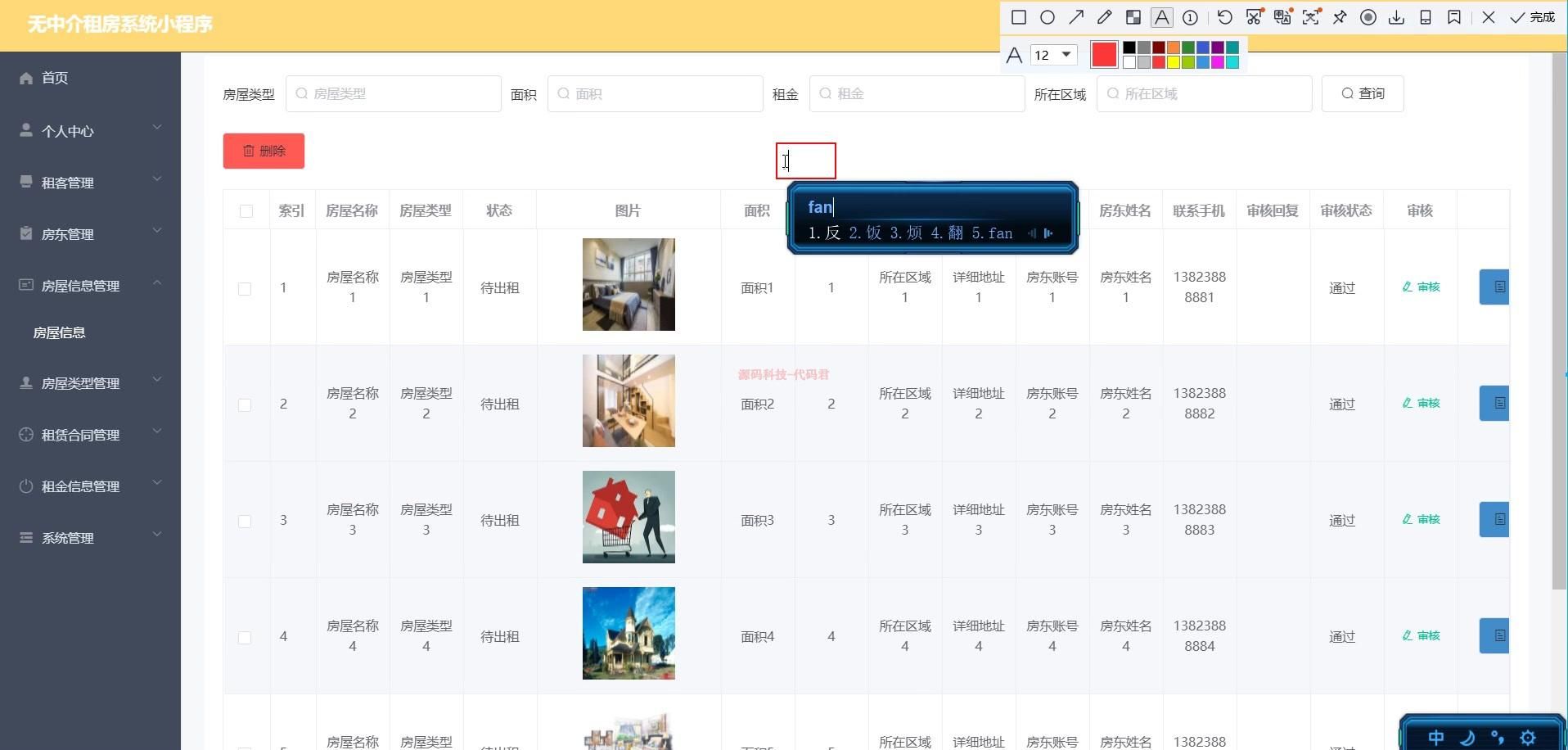Open the villa photo in row 4
Image resolution: width=1568 pixels, height=750 pixels.
629,633
